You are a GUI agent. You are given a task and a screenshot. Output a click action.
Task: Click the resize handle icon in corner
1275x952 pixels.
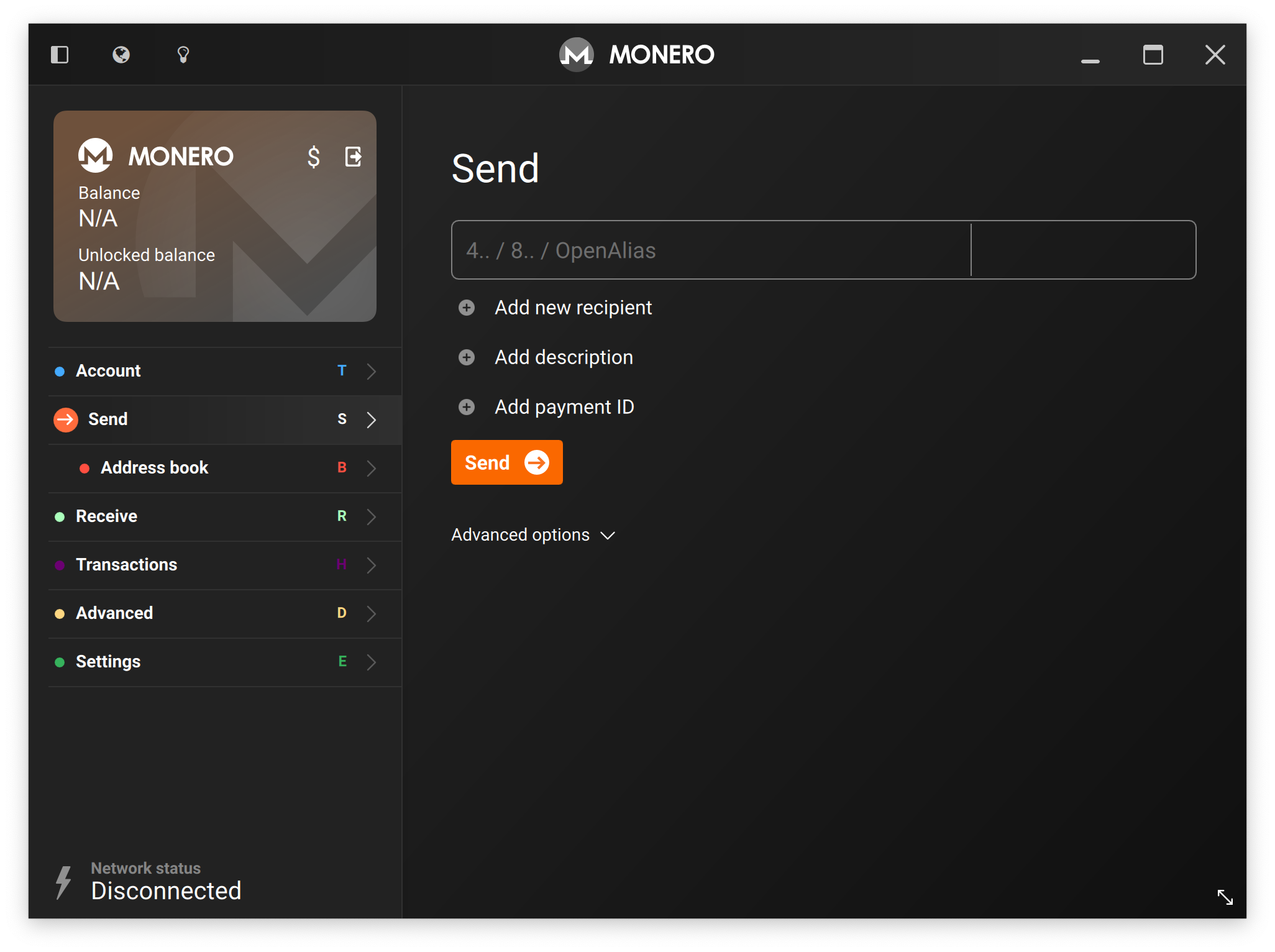coord(1225,897)
